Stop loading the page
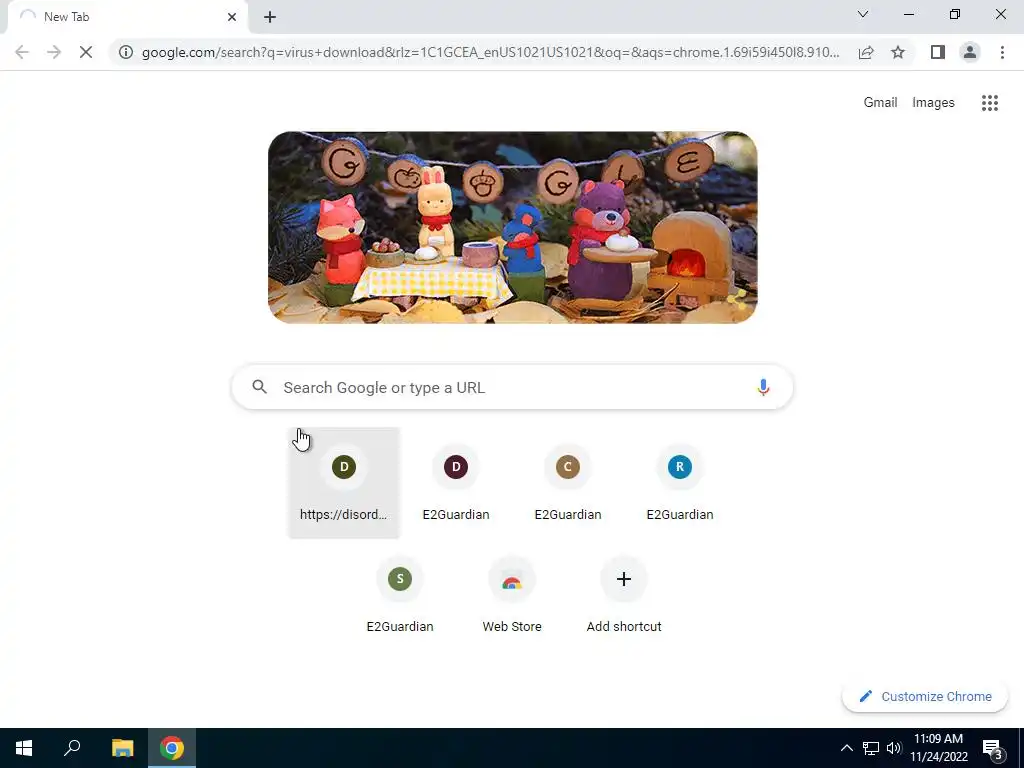 (86, 52)
